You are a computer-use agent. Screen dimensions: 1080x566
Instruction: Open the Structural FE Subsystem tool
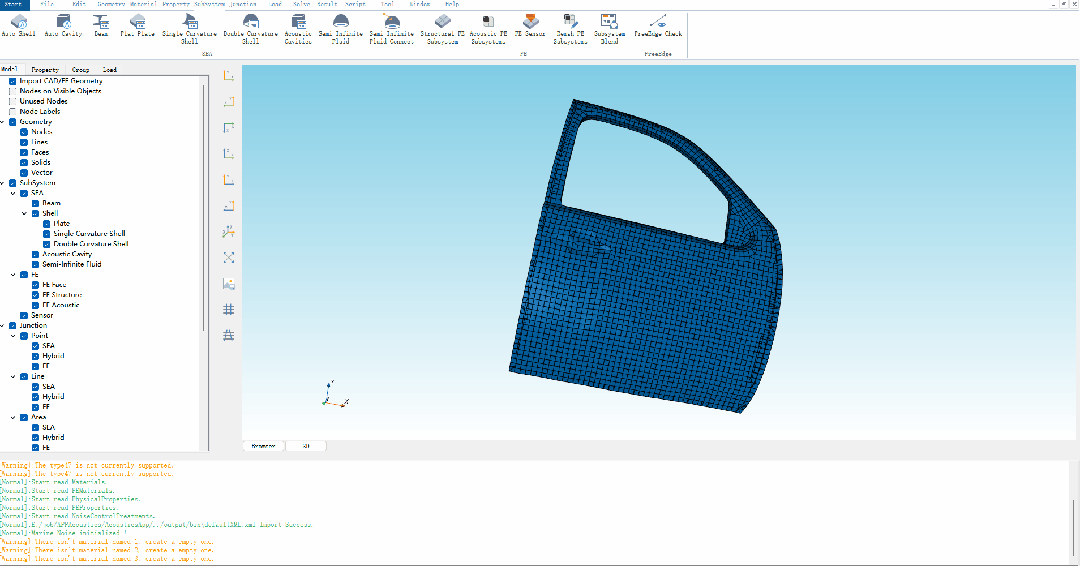tap(442, 30)
